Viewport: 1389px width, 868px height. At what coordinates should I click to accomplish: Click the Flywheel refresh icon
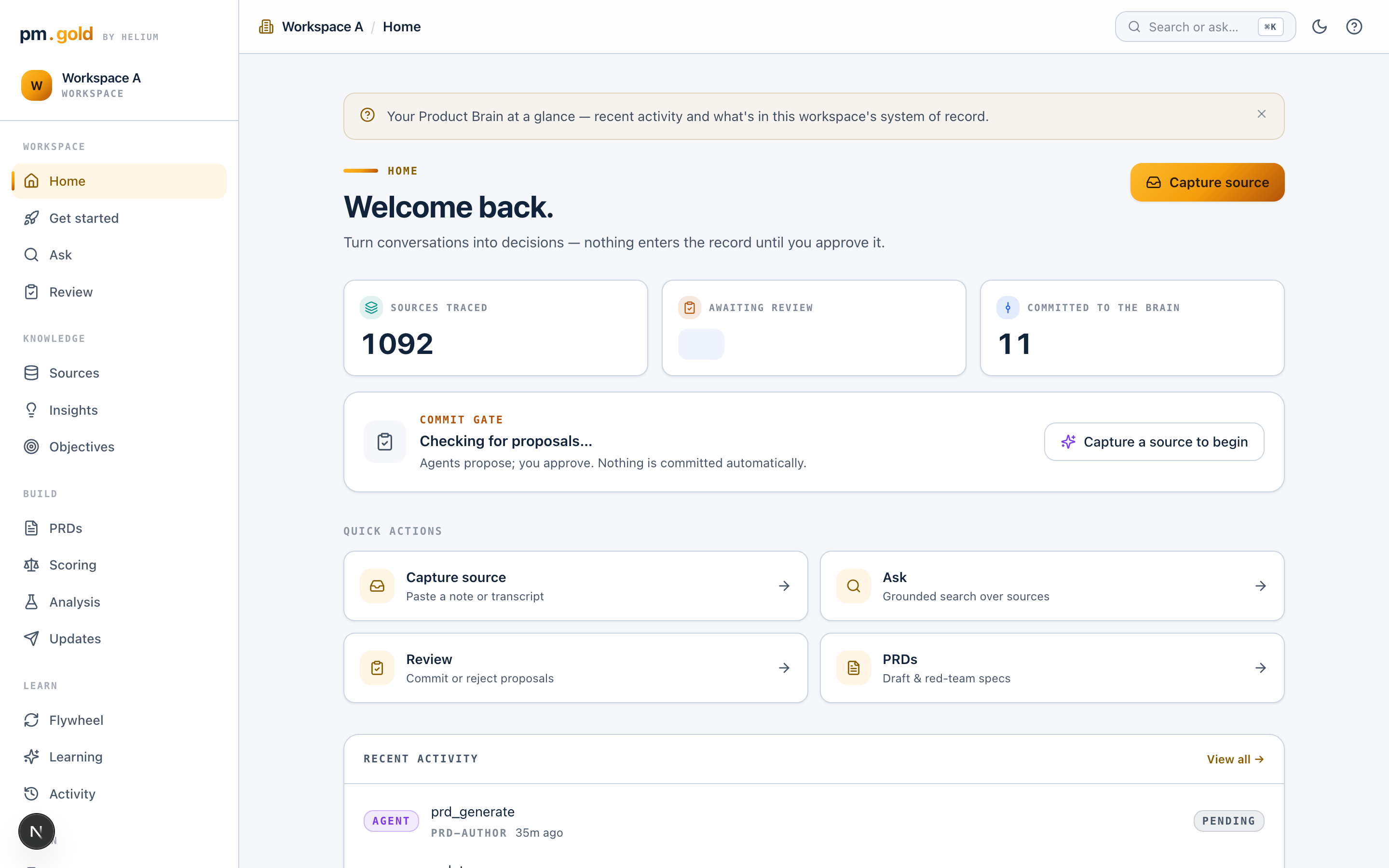[x=31, y=720]
